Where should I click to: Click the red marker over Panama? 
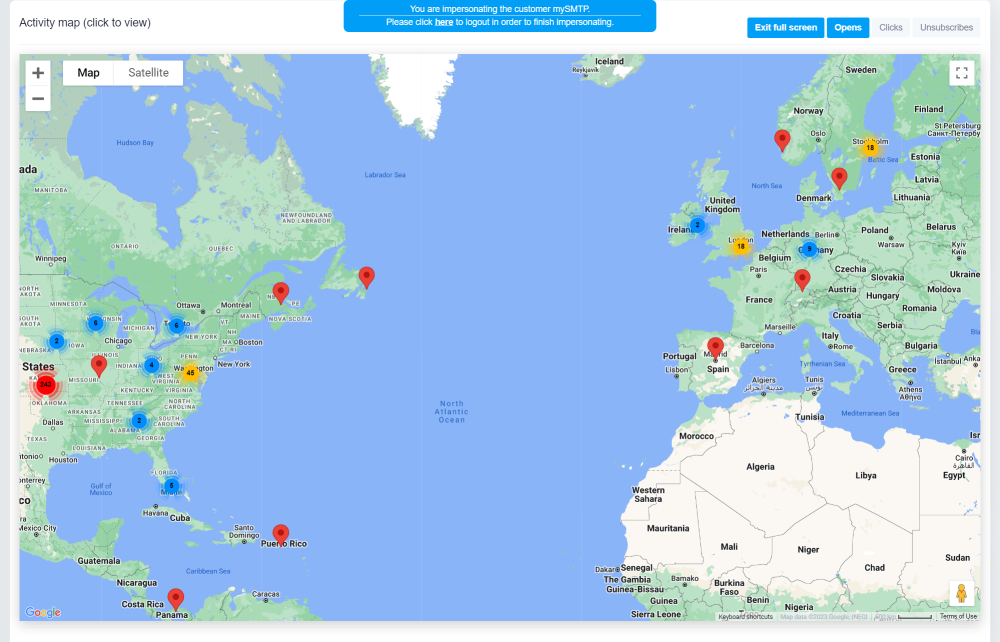click(x=176, y=598)
